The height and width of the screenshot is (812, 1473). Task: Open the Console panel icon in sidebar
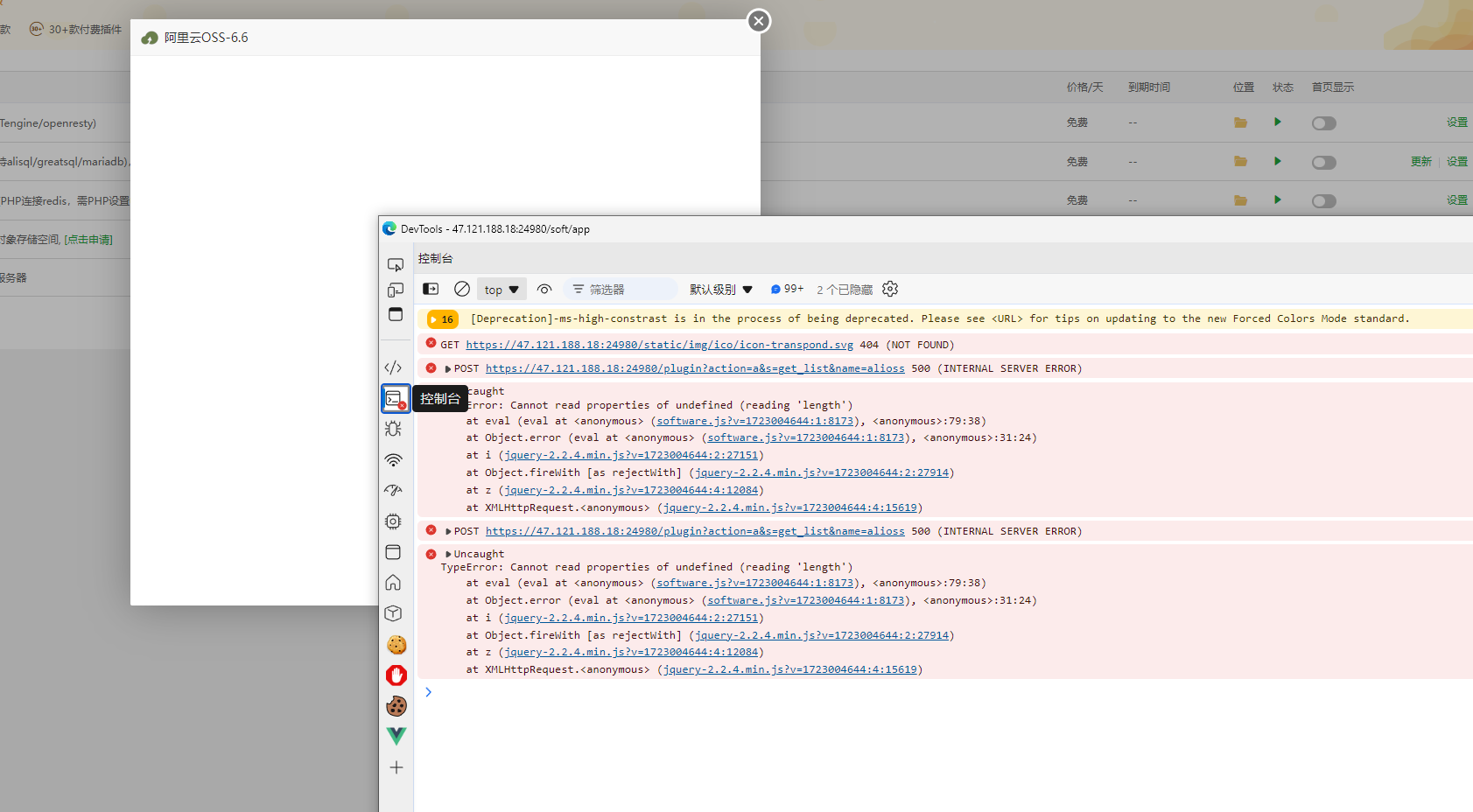[x=396, y=399]
